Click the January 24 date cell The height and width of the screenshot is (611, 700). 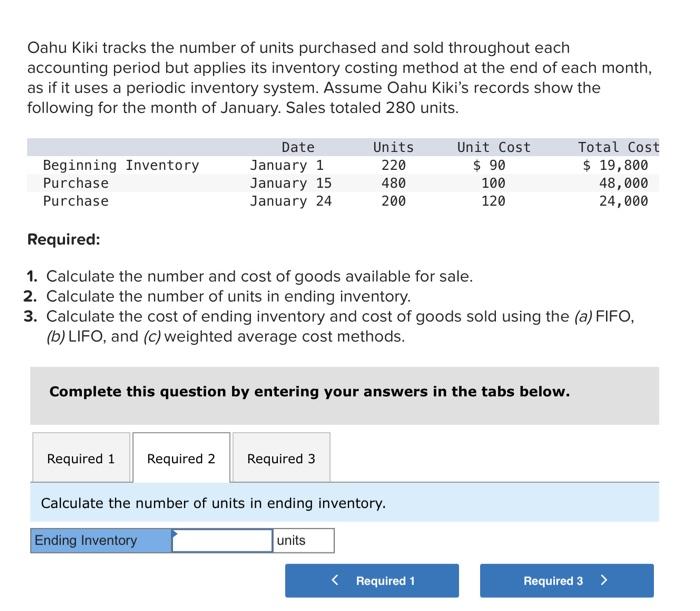tap(290, 201)
